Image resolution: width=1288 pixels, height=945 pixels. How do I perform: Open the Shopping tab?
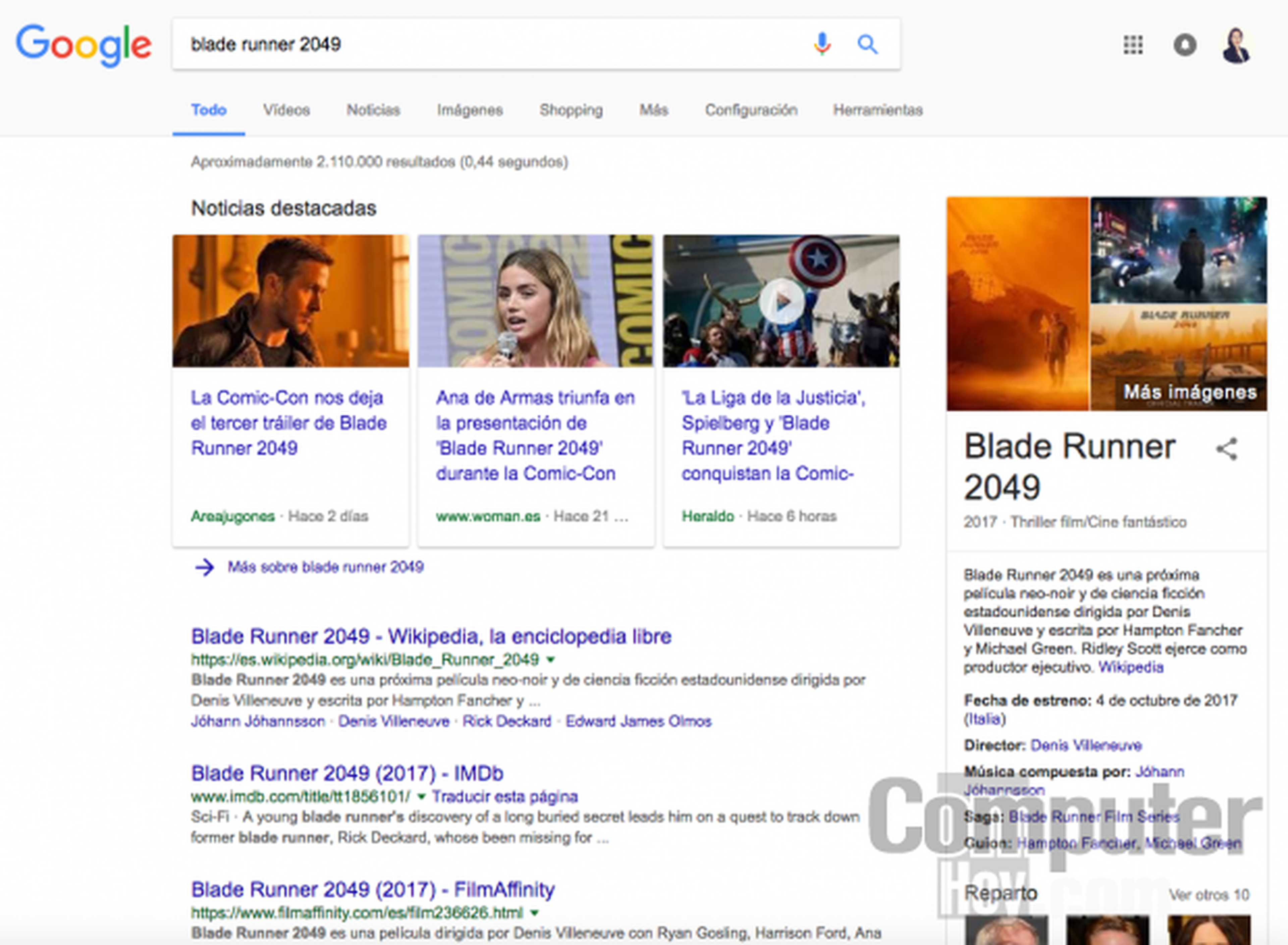[571, 110]
